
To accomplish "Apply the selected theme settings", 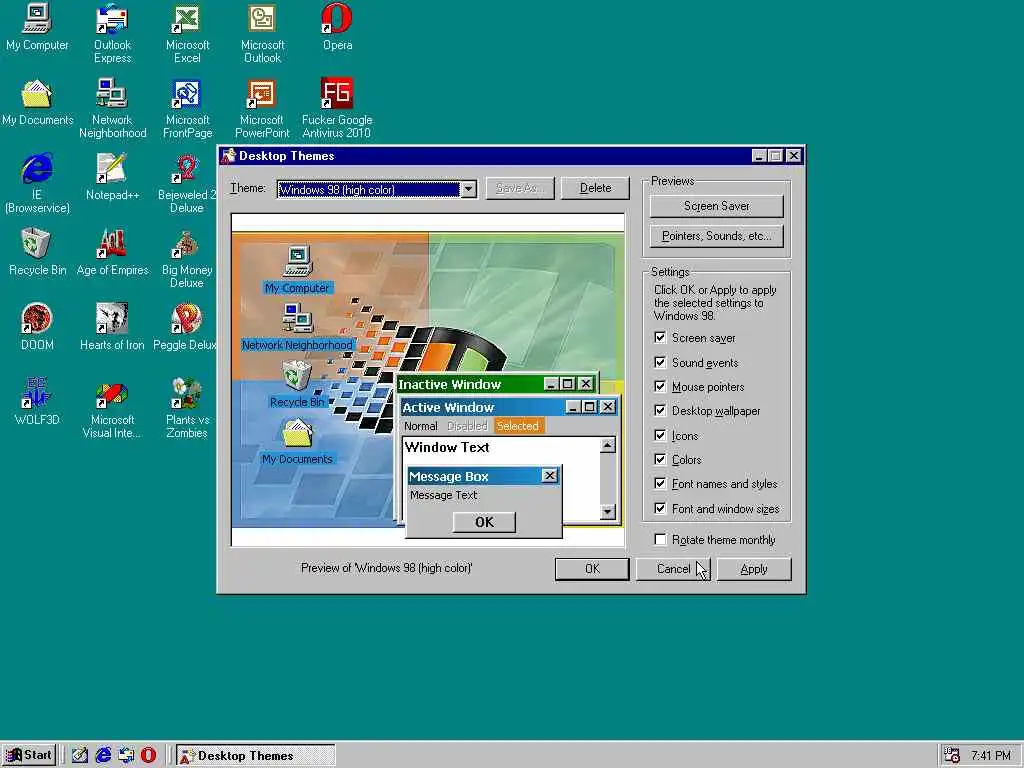I will click(754, 569).
